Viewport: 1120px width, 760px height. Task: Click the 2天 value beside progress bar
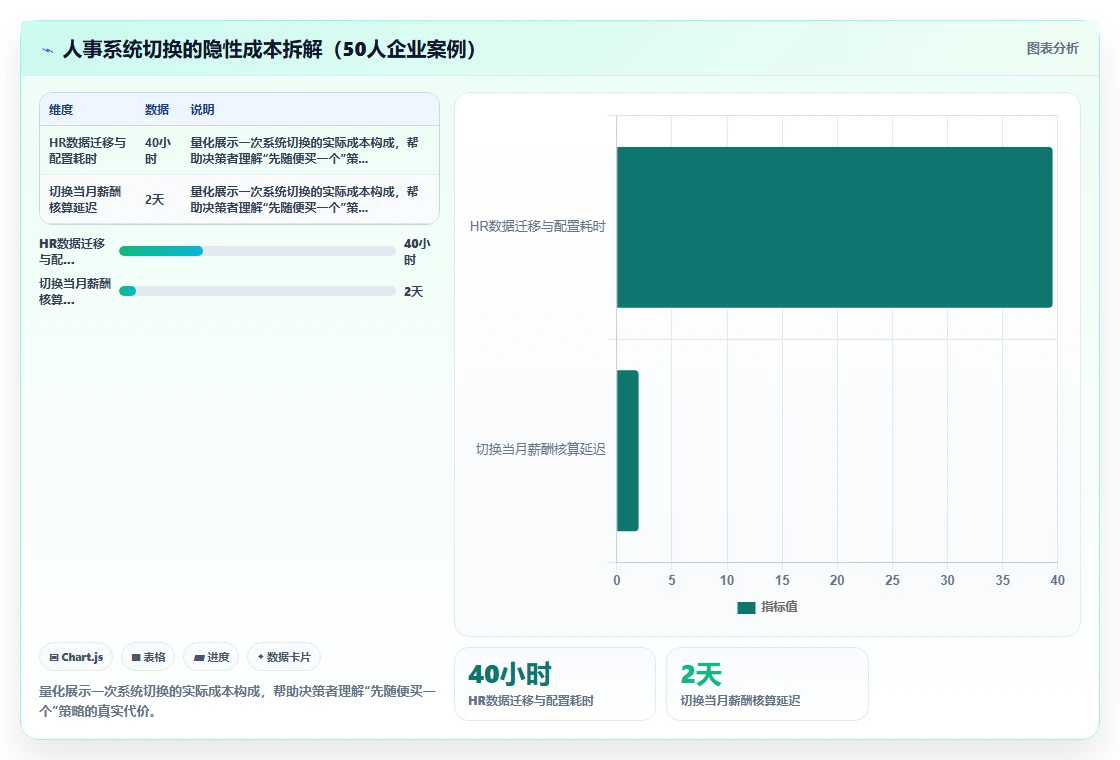coord(414,291)
